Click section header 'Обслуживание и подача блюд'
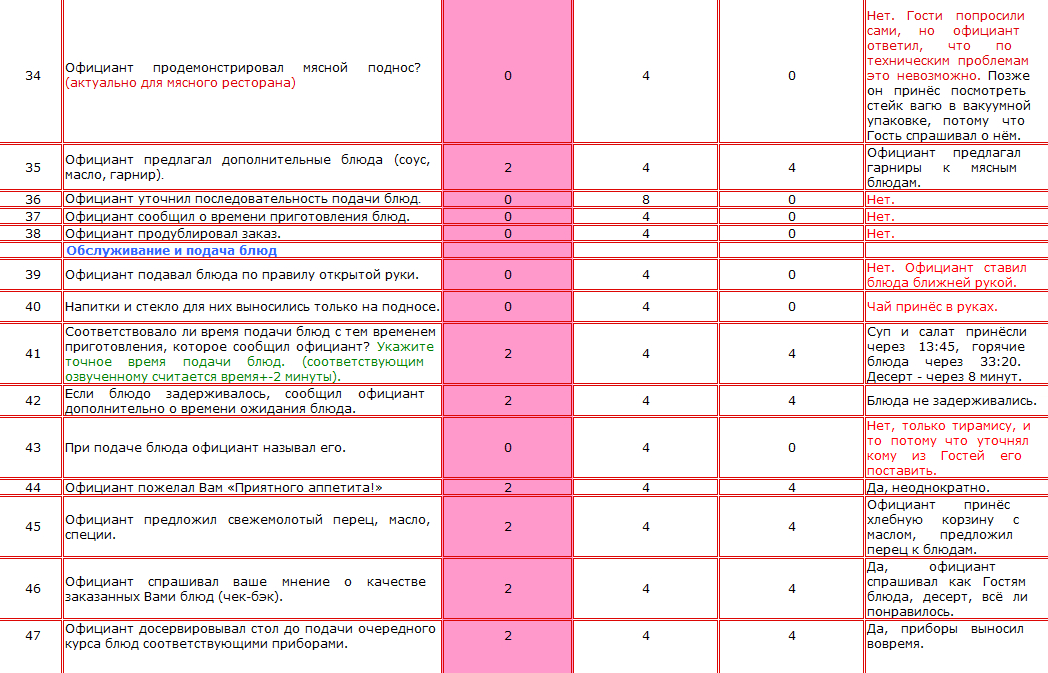 coord(171,251)
